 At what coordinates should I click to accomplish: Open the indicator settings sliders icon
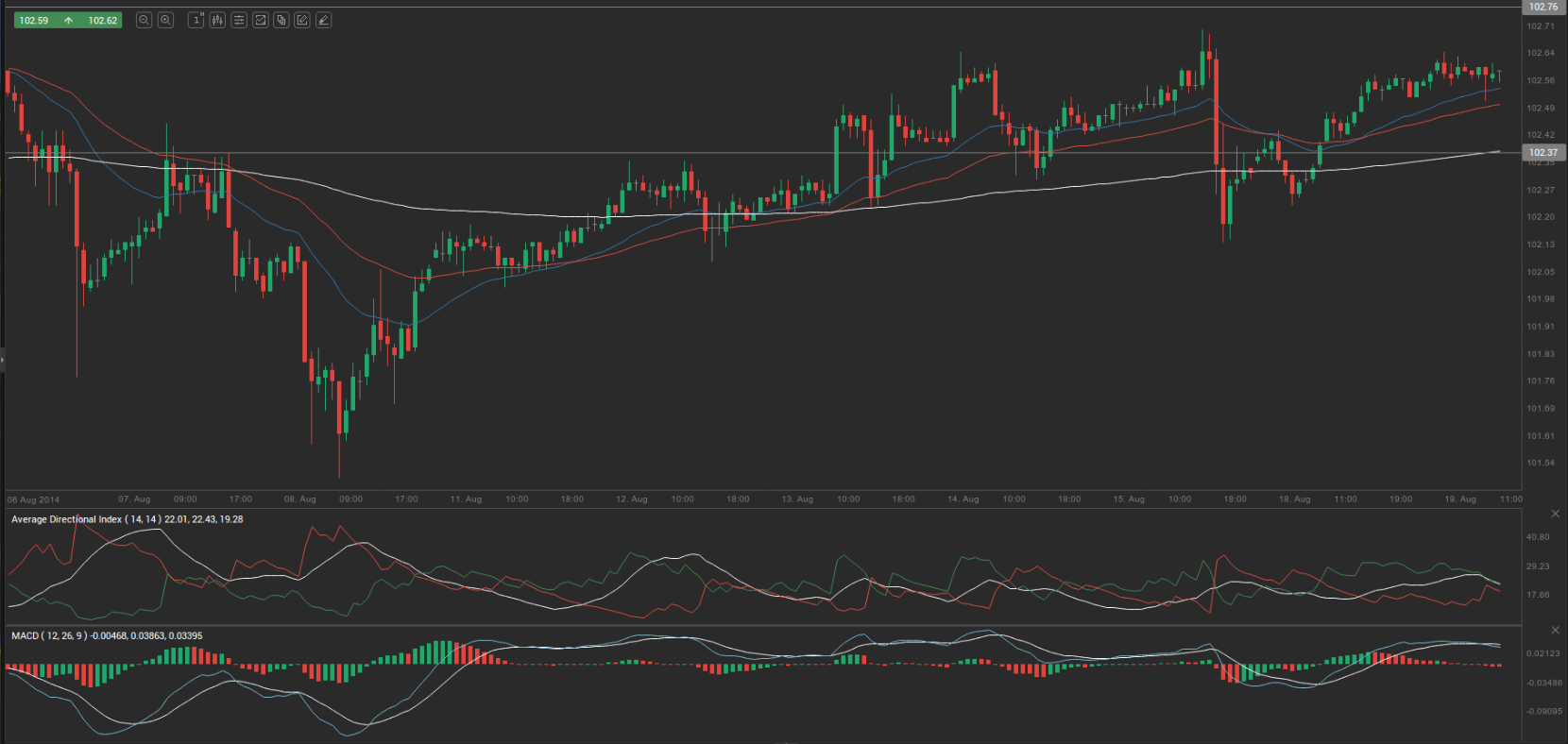click(x=239, y=20)
